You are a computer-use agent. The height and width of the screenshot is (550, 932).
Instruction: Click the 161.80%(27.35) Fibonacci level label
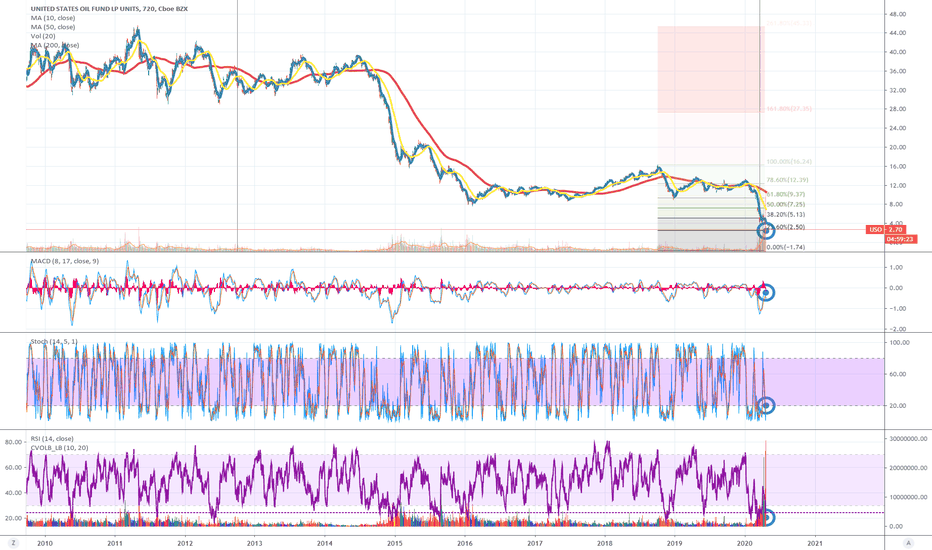click(789, 109)
